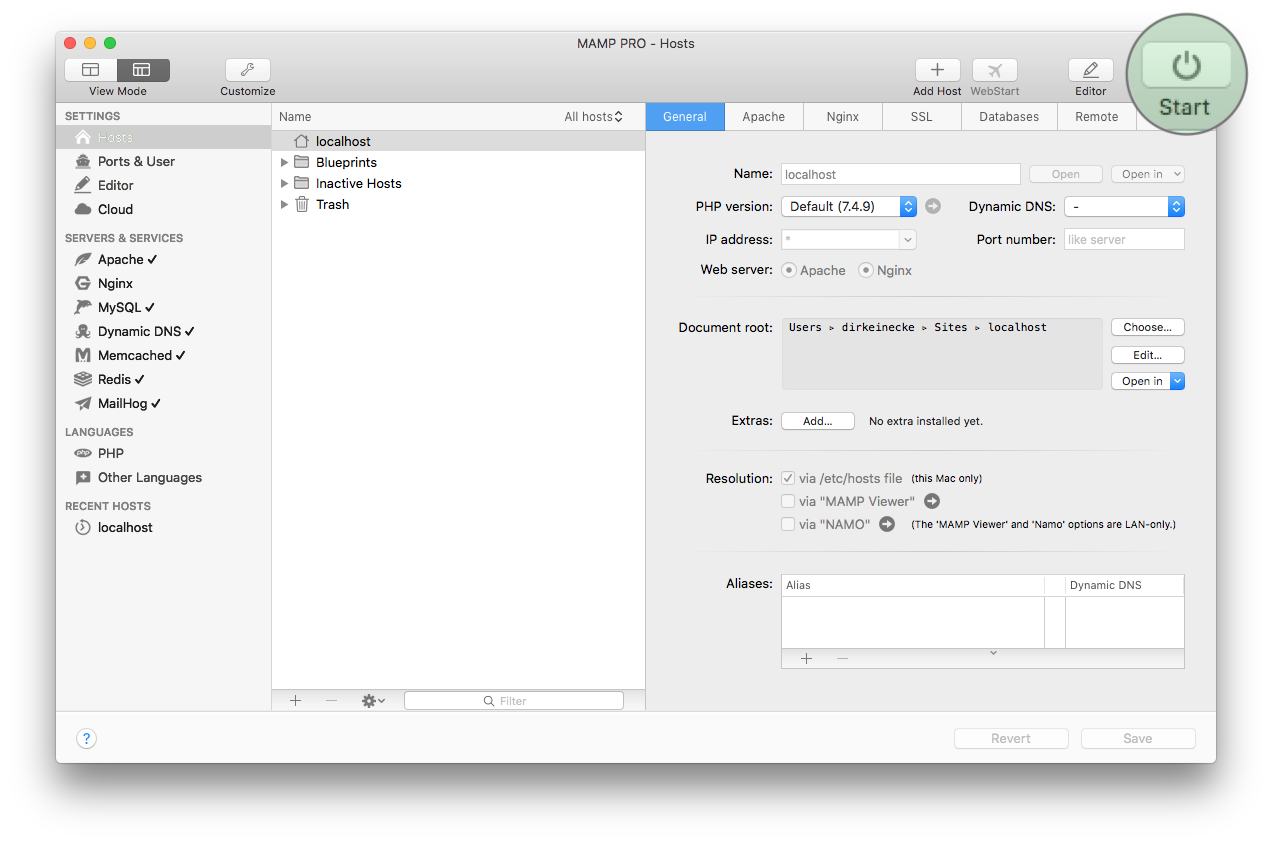Open the Editor pencil toolbar icon
Screen dimensions: 1272x843
tap(1090, 70)
